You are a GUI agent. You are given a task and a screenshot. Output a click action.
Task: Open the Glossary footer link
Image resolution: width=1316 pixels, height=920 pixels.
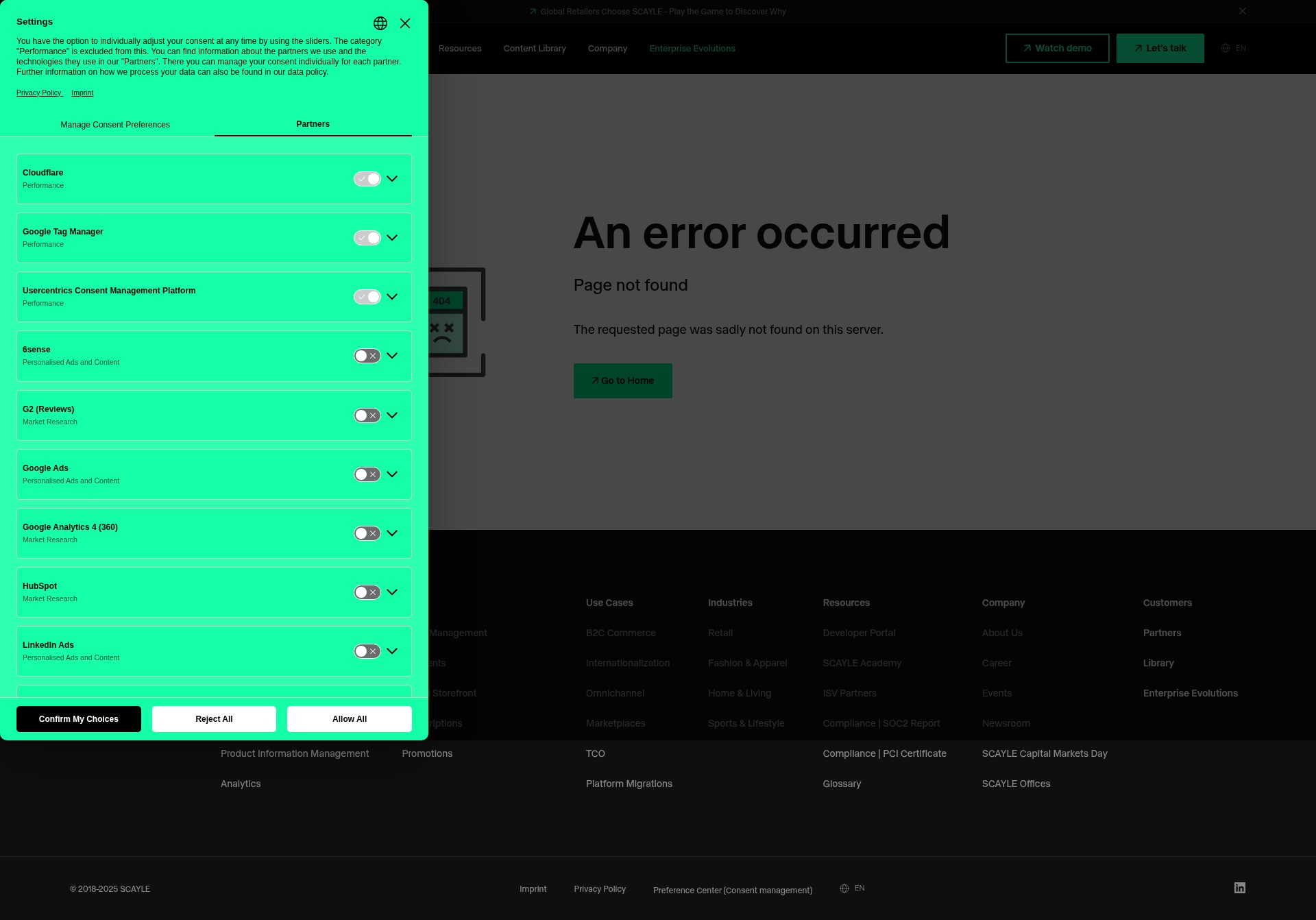pyautogui.click(x=842, y=784)
